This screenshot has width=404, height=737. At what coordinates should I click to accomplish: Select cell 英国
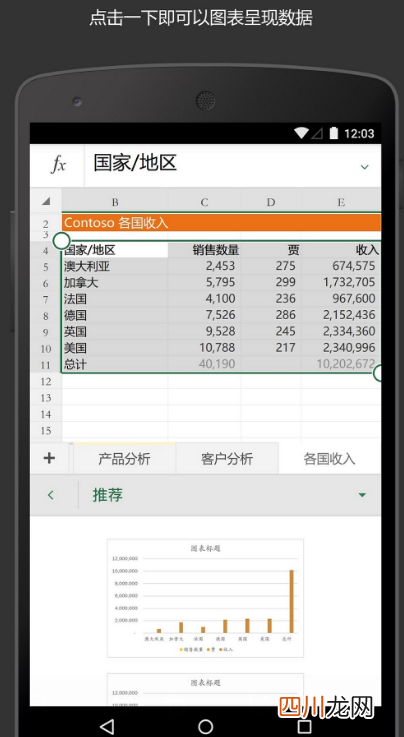(115, 331)
